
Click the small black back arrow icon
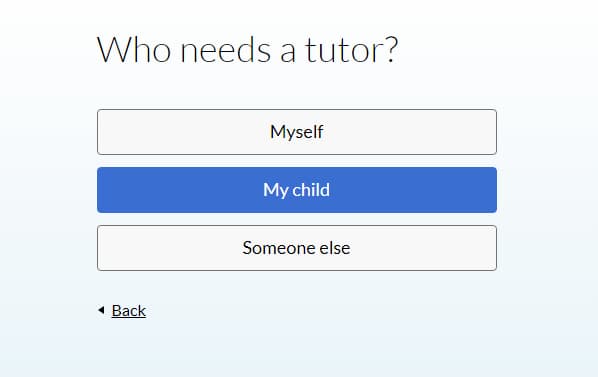click(101, 310)
